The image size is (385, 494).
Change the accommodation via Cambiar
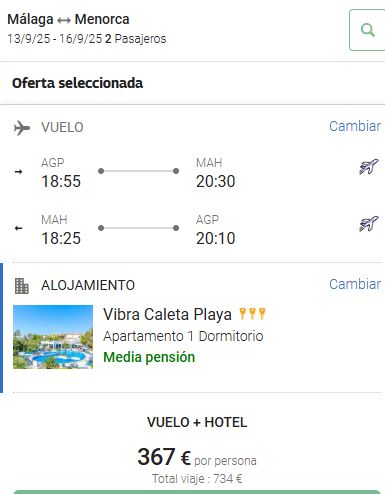click(x=355, y=284)
